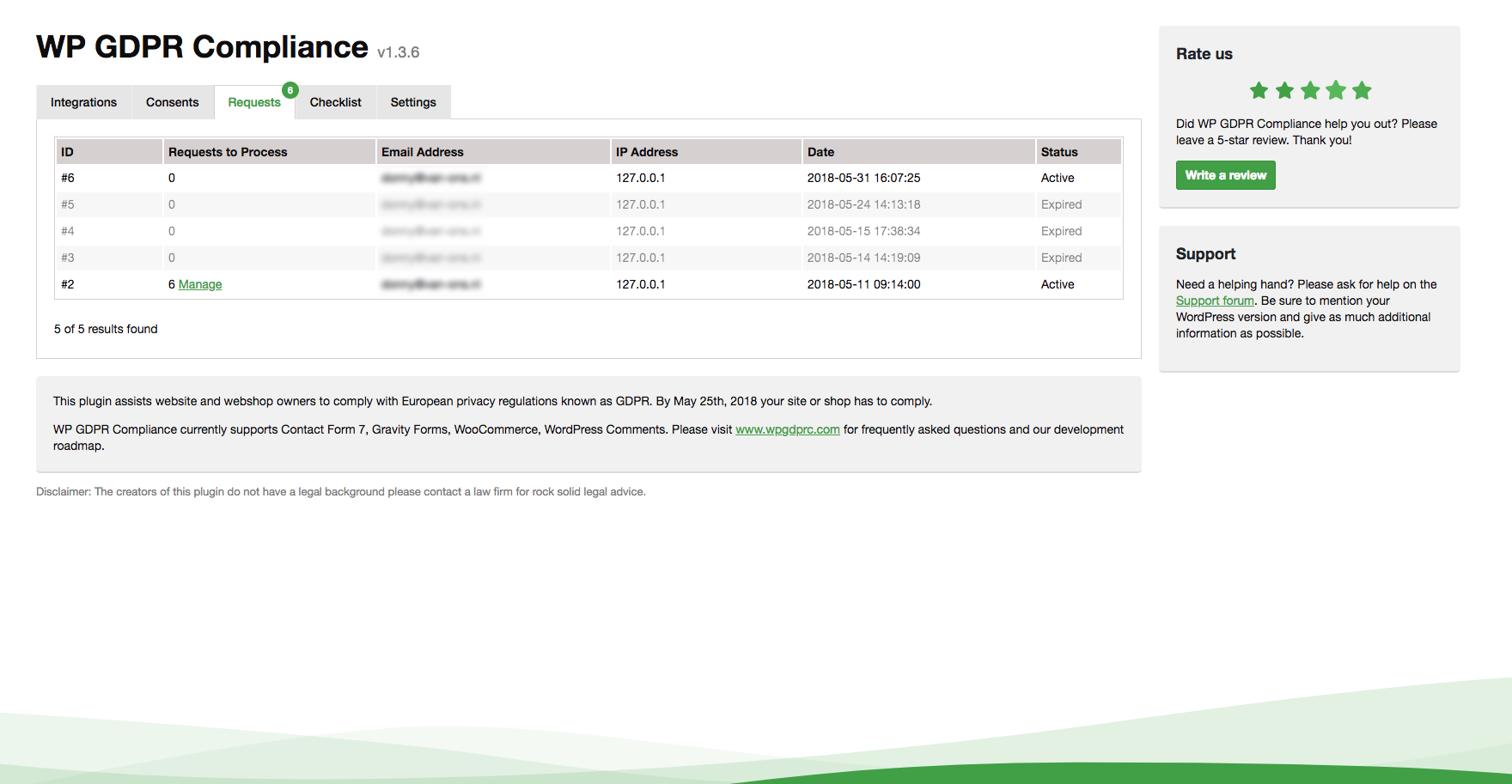This screenshot has height=784, width=1512.
Task: Click the Rate us heading
Action: pyautogui.click(x=1204, y=54)
